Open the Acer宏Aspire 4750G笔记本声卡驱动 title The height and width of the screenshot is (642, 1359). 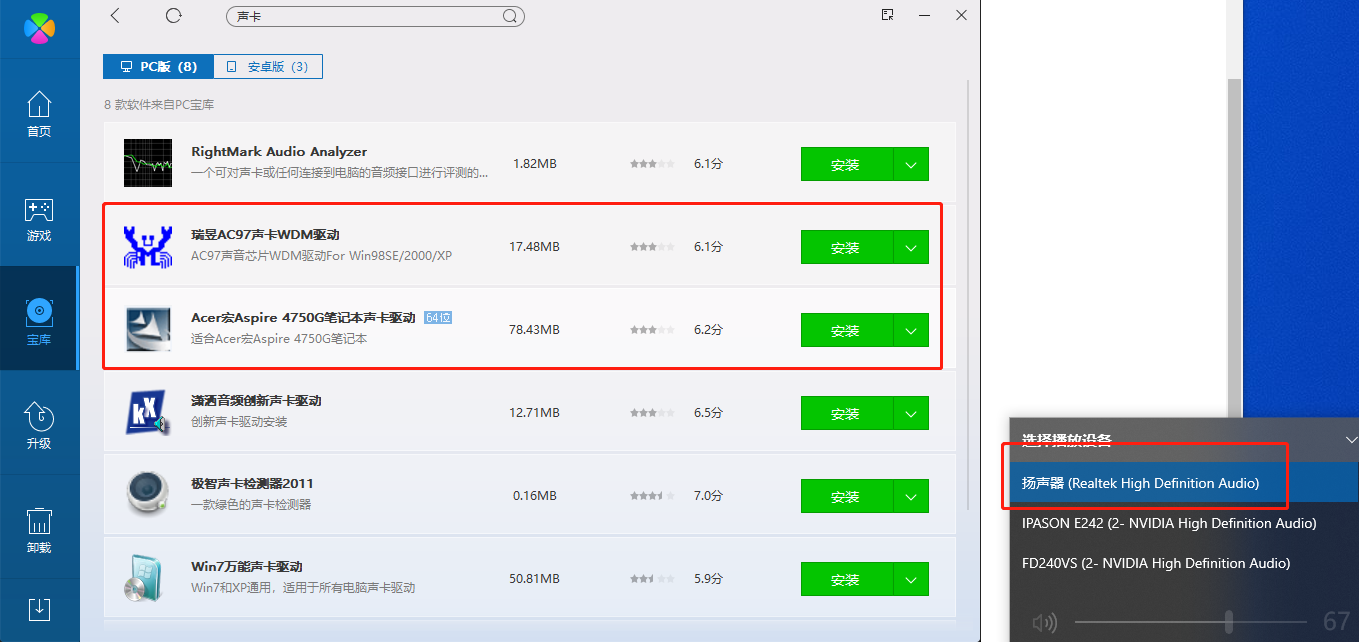(303, 318)
